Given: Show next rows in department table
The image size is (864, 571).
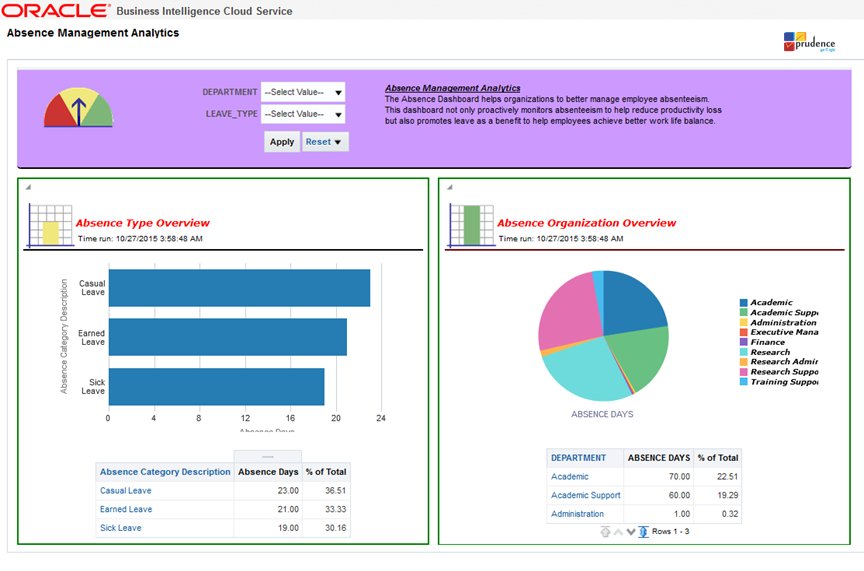Looking at the screenshot, I should click(631, 532).
